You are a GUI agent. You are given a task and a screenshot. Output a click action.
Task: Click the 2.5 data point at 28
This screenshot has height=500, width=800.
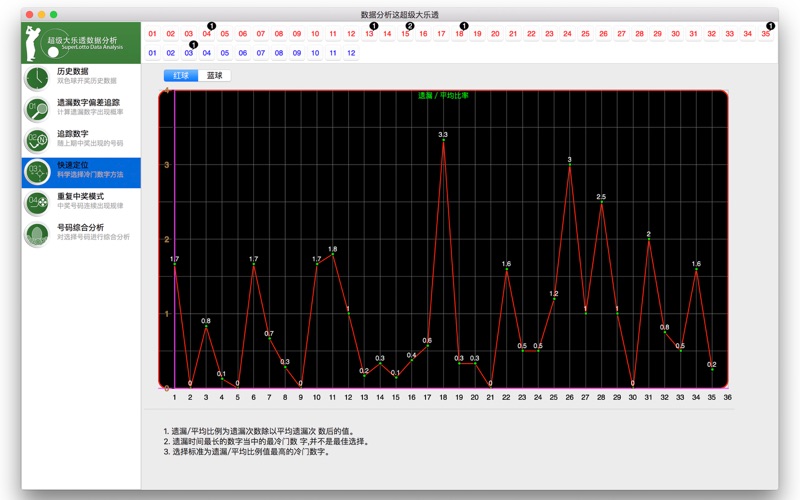602,202
